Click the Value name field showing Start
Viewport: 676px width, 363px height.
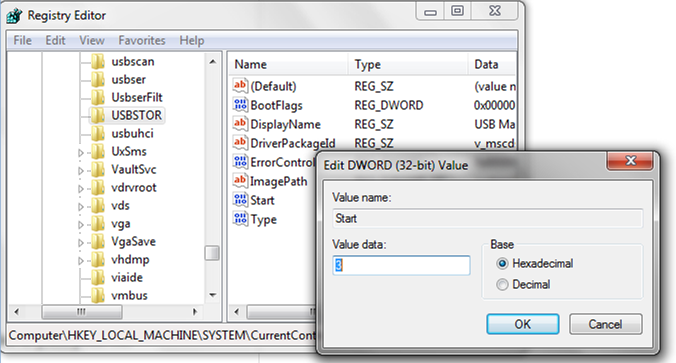[x=488, y=219]
